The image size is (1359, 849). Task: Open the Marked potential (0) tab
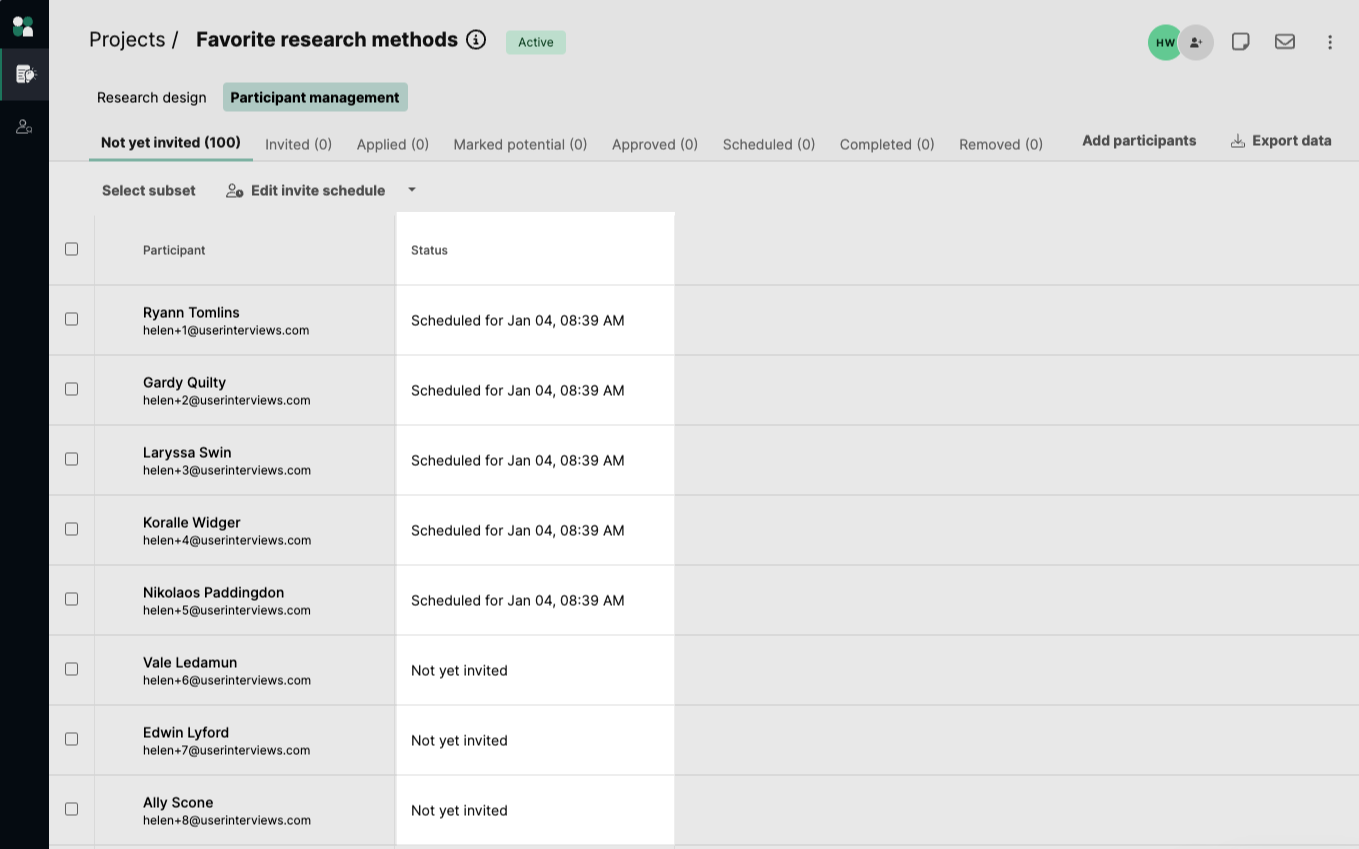pyautogui.click(x=520, y=144)
